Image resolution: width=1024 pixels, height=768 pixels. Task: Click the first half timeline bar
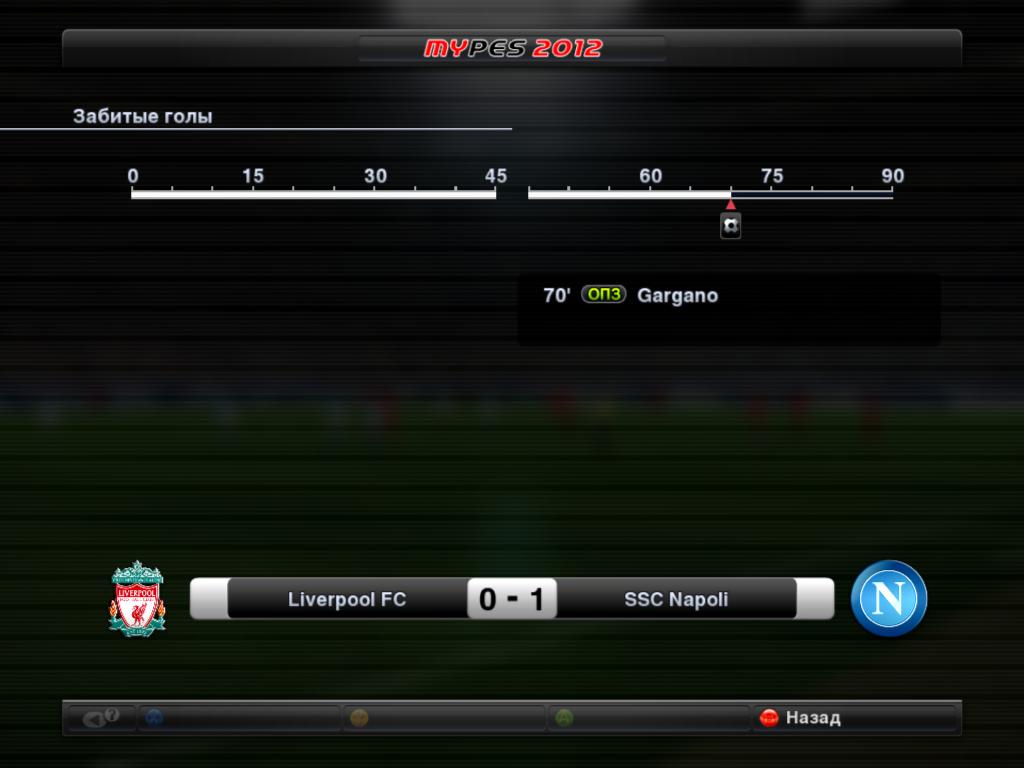click(313, 194)
